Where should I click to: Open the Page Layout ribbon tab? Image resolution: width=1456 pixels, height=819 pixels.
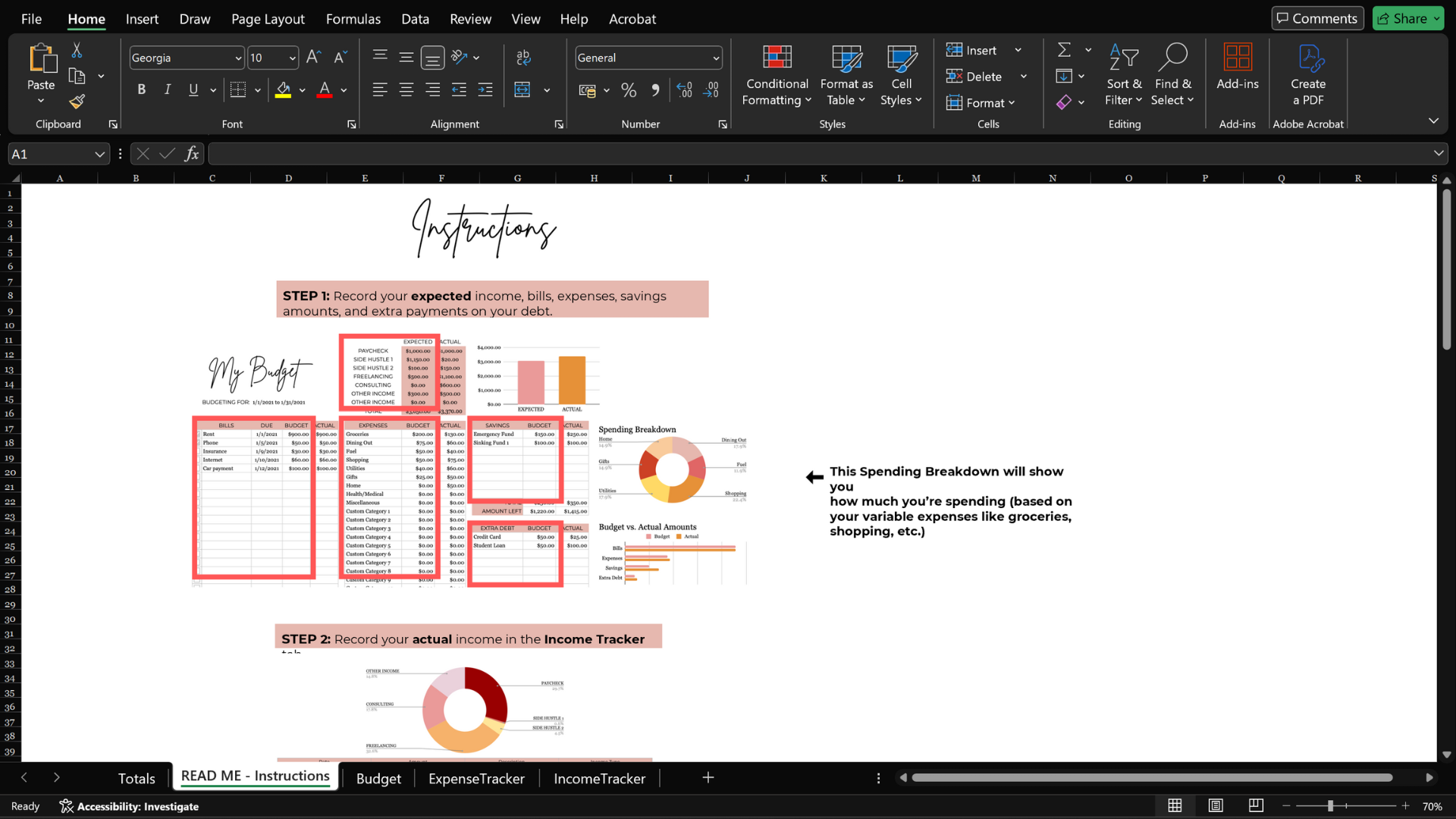268,19
